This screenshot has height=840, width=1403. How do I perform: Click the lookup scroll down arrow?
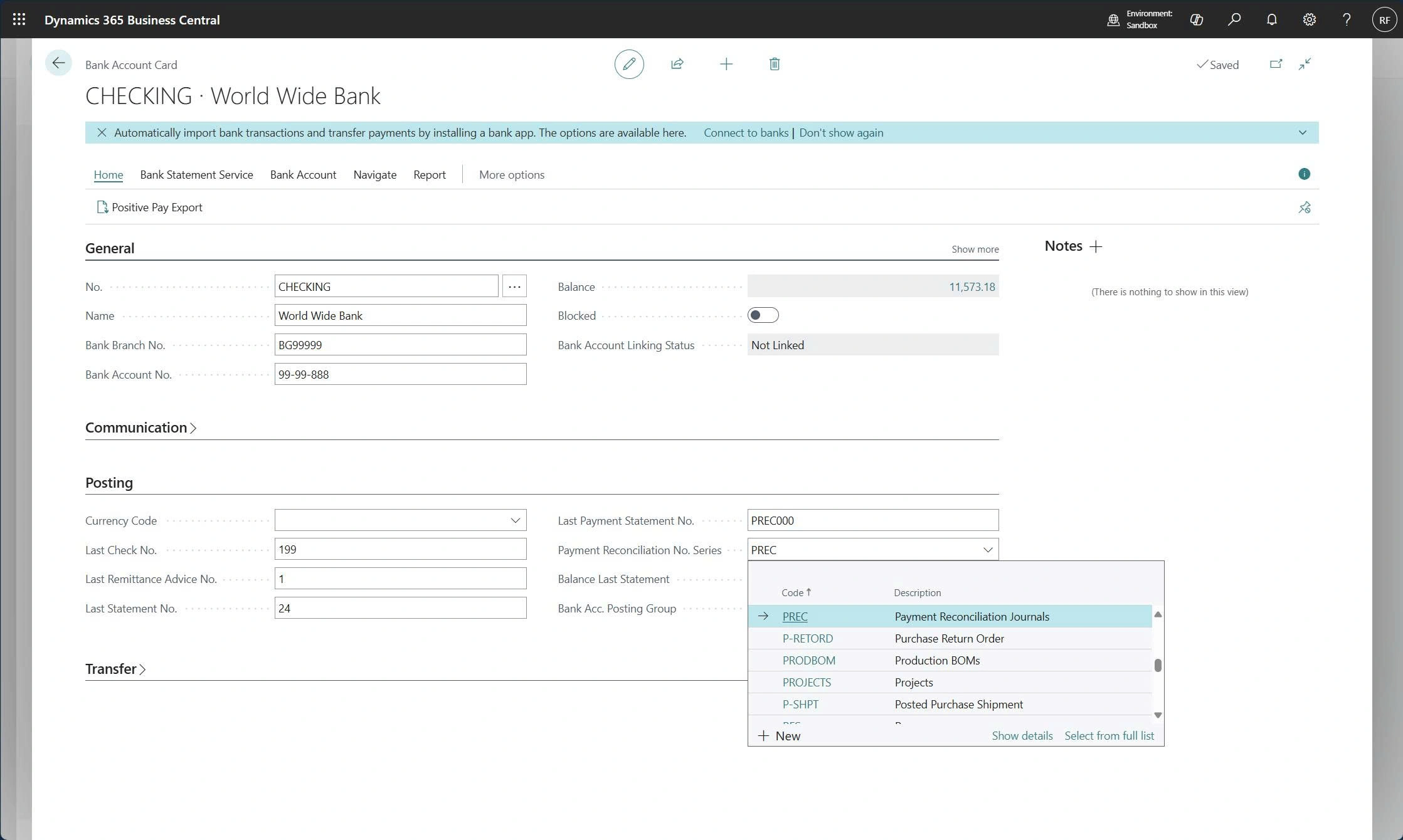pyautogui.click(x=1158, y=715)
